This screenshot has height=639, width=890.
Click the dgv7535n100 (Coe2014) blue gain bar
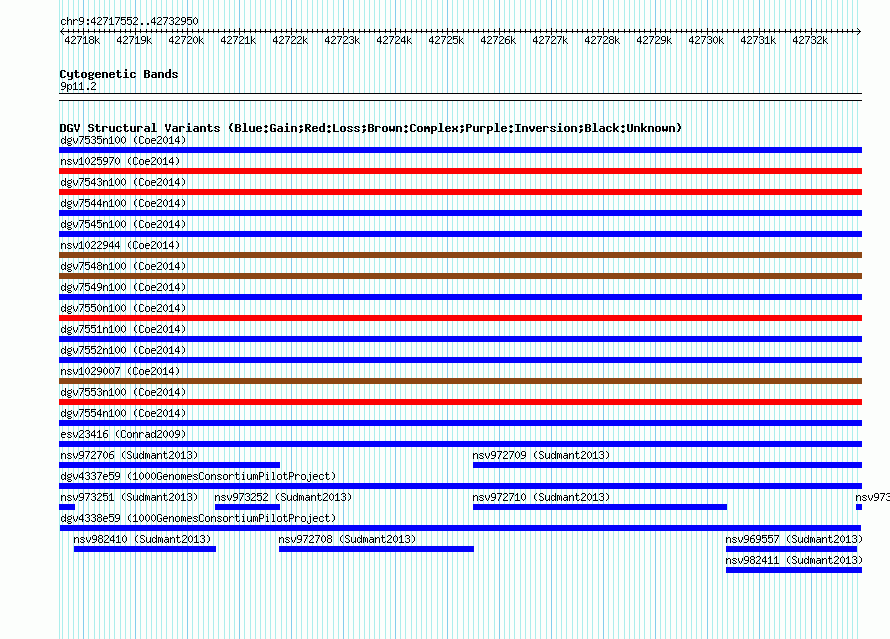coord(460,150)
